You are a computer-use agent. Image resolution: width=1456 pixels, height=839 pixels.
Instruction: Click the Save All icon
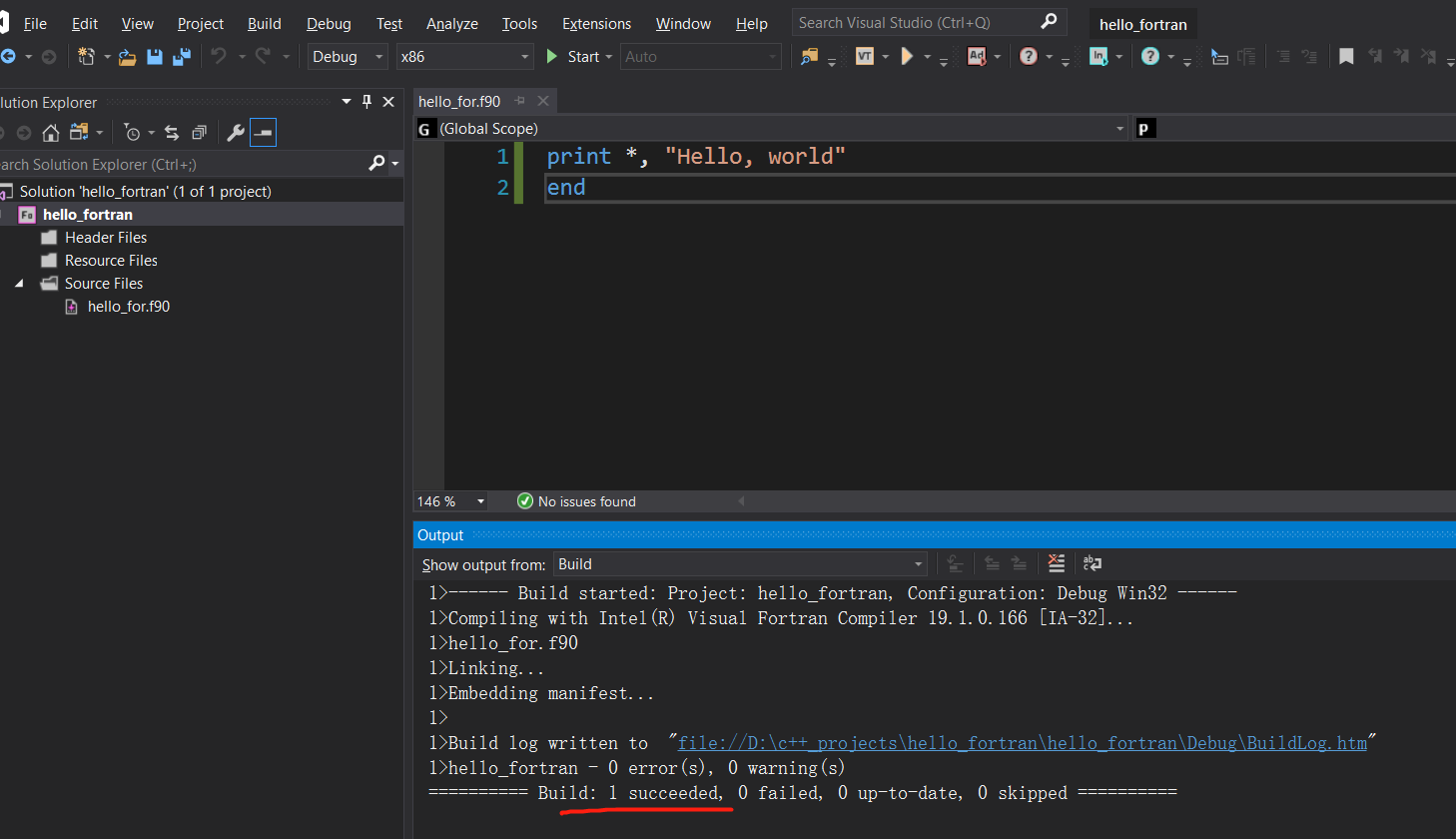tap(182, 57)
